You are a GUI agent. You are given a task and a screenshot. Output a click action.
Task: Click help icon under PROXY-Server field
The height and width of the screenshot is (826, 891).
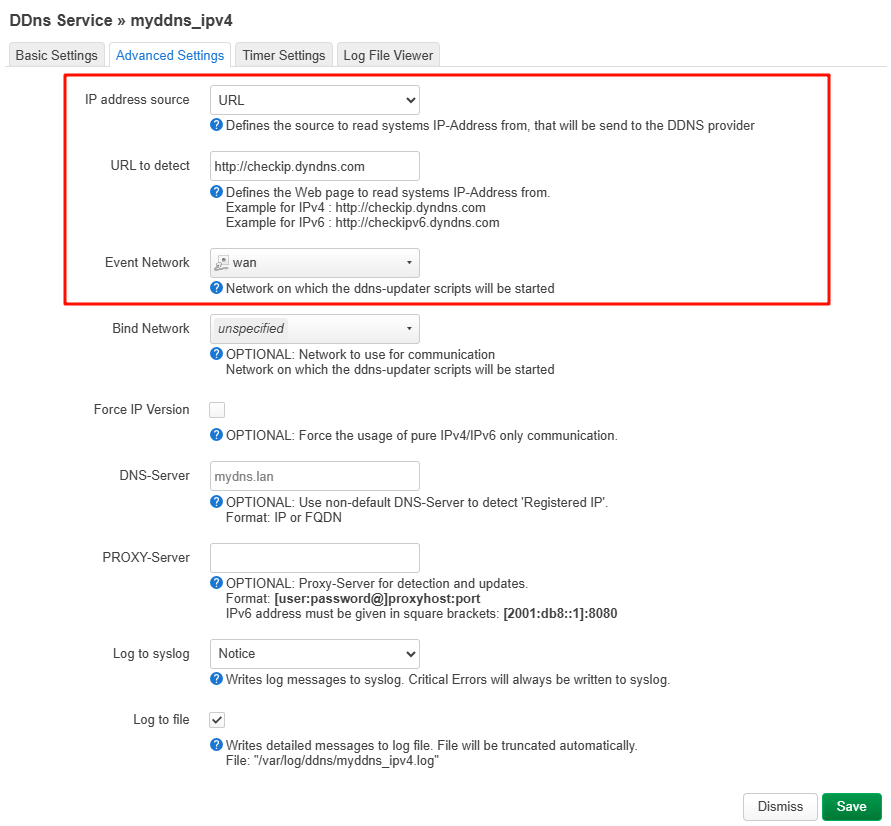pos(216,583)
